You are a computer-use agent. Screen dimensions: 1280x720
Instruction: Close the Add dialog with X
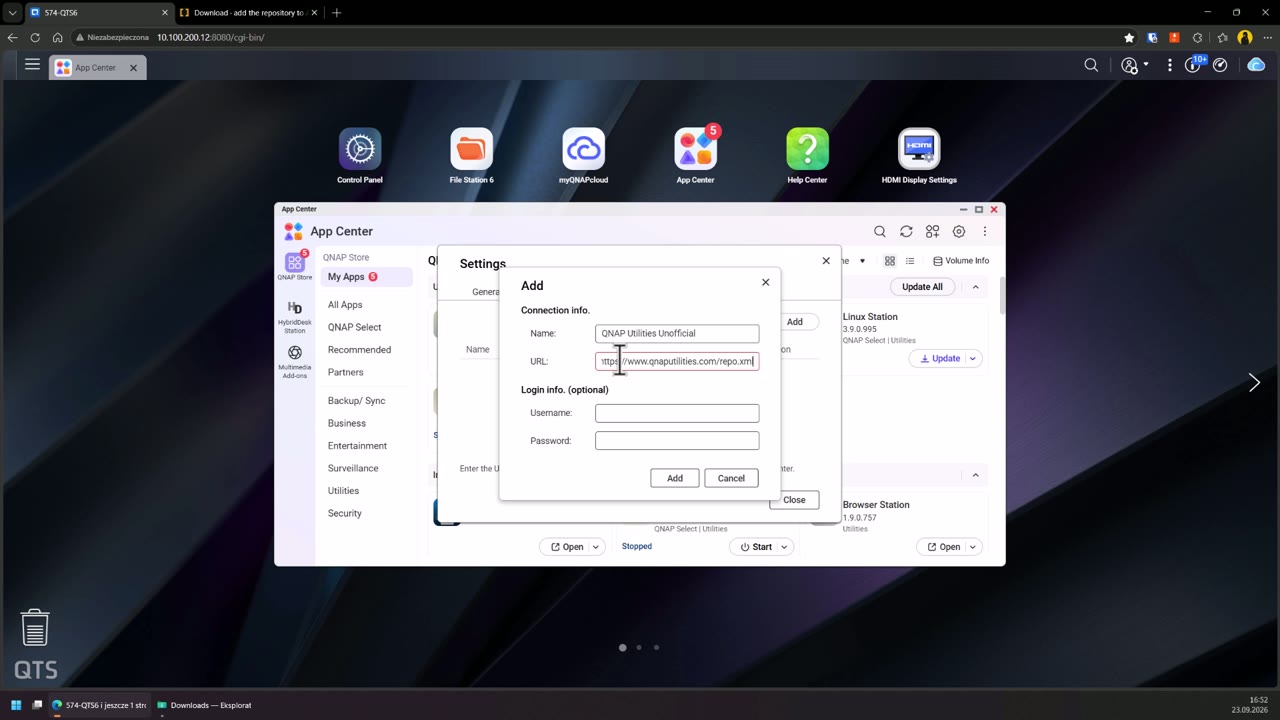pyautogui.click(x=766, y=282)
